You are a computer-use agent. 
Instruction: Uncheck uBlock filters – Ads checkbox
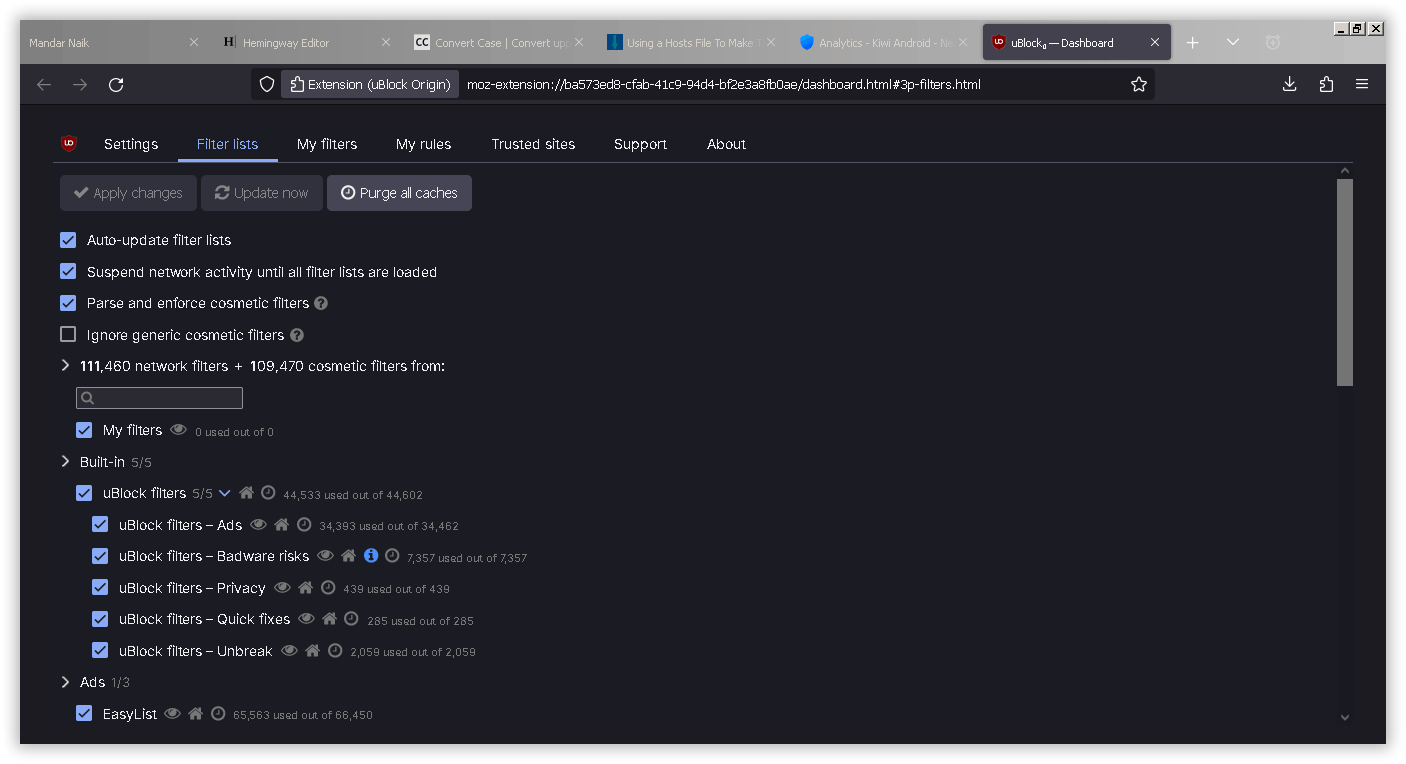tap(100, 524)
